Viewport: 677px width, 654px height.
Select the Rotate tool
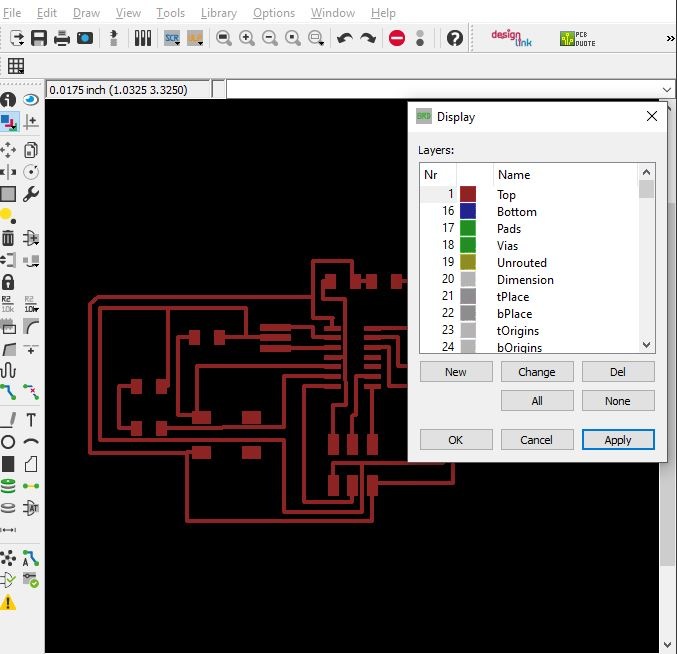[x=31, y=172]
